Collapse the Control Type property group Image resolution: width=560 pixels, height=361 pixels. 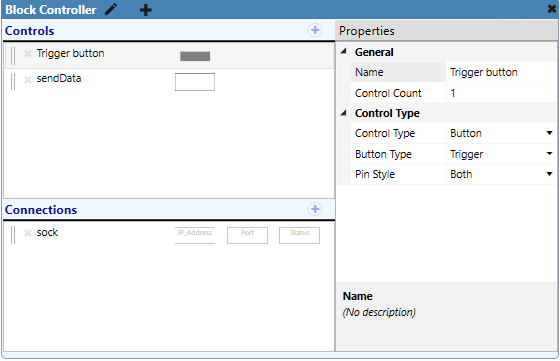344,113
